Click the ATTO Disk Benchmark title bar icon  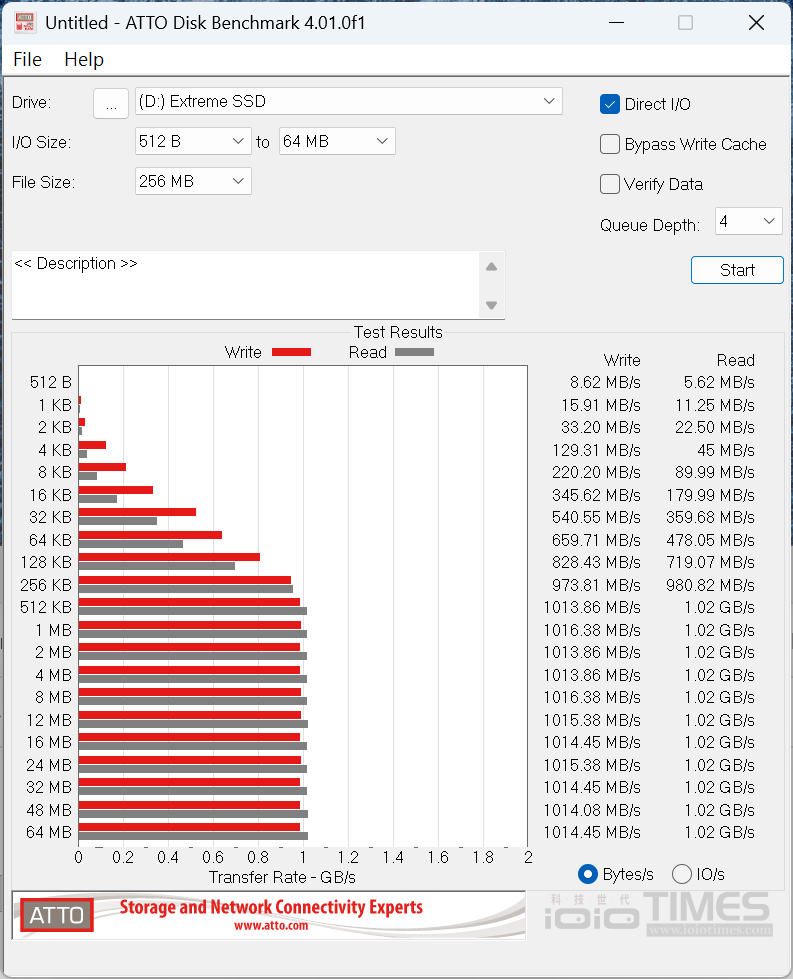click(24, 22)
